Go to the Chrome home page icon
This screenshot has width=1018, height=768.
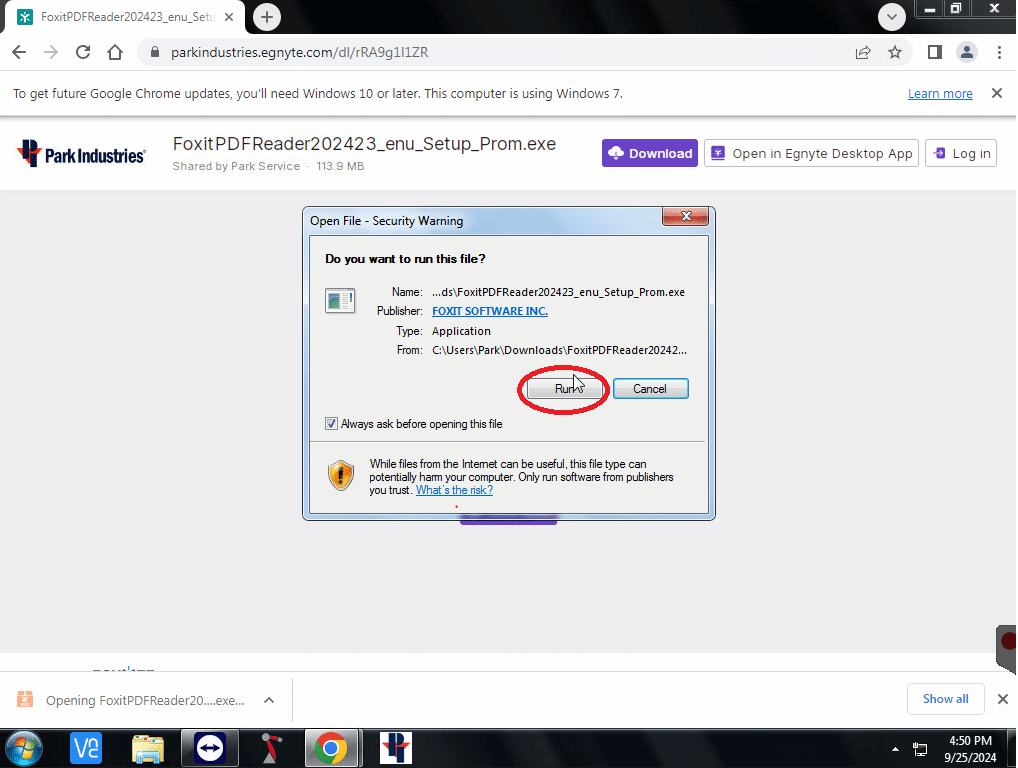click(115, 52)
